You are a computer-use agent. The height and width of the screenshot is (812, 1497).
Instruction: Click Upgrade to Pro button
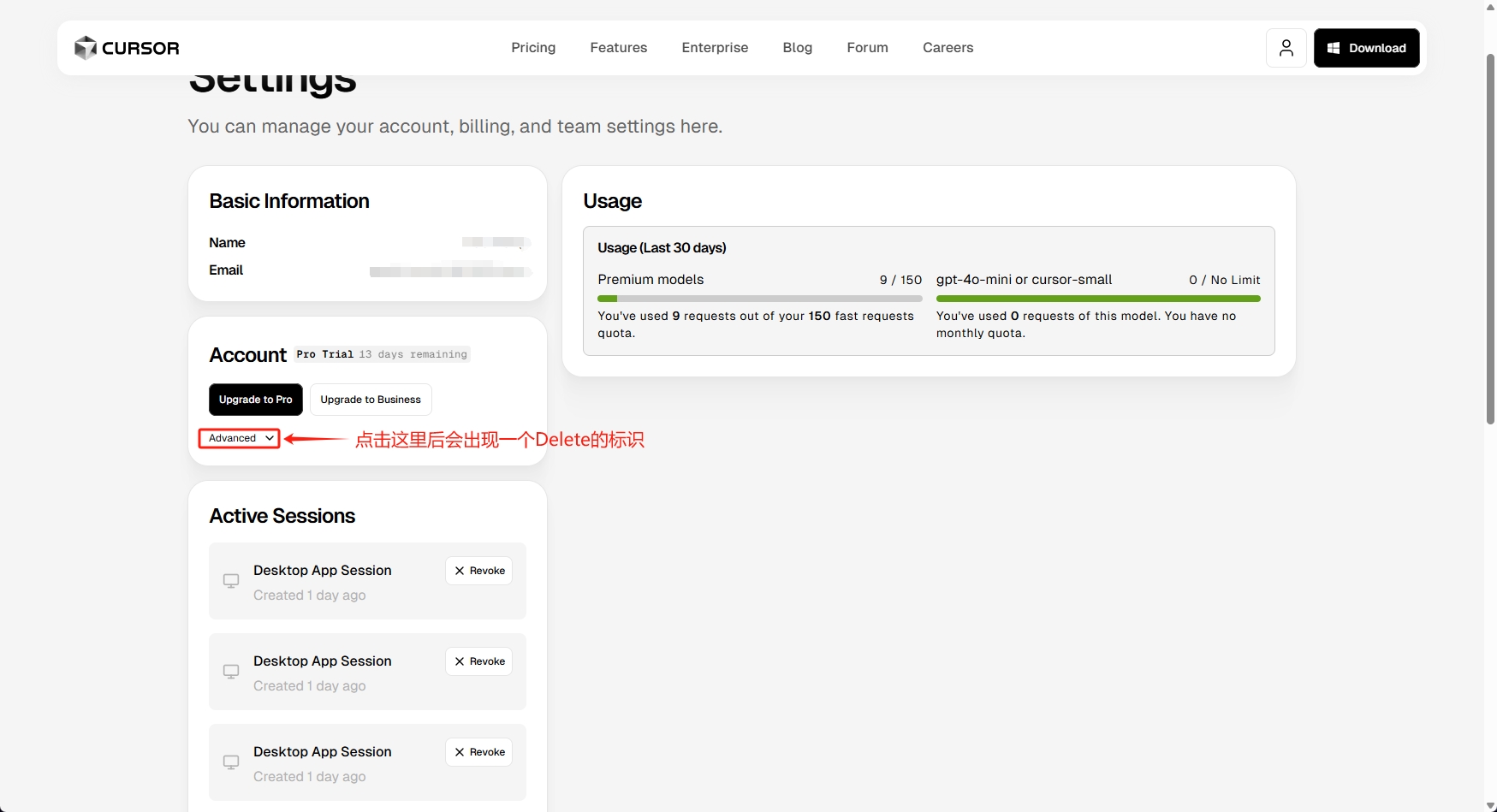[x=255, y=400]
